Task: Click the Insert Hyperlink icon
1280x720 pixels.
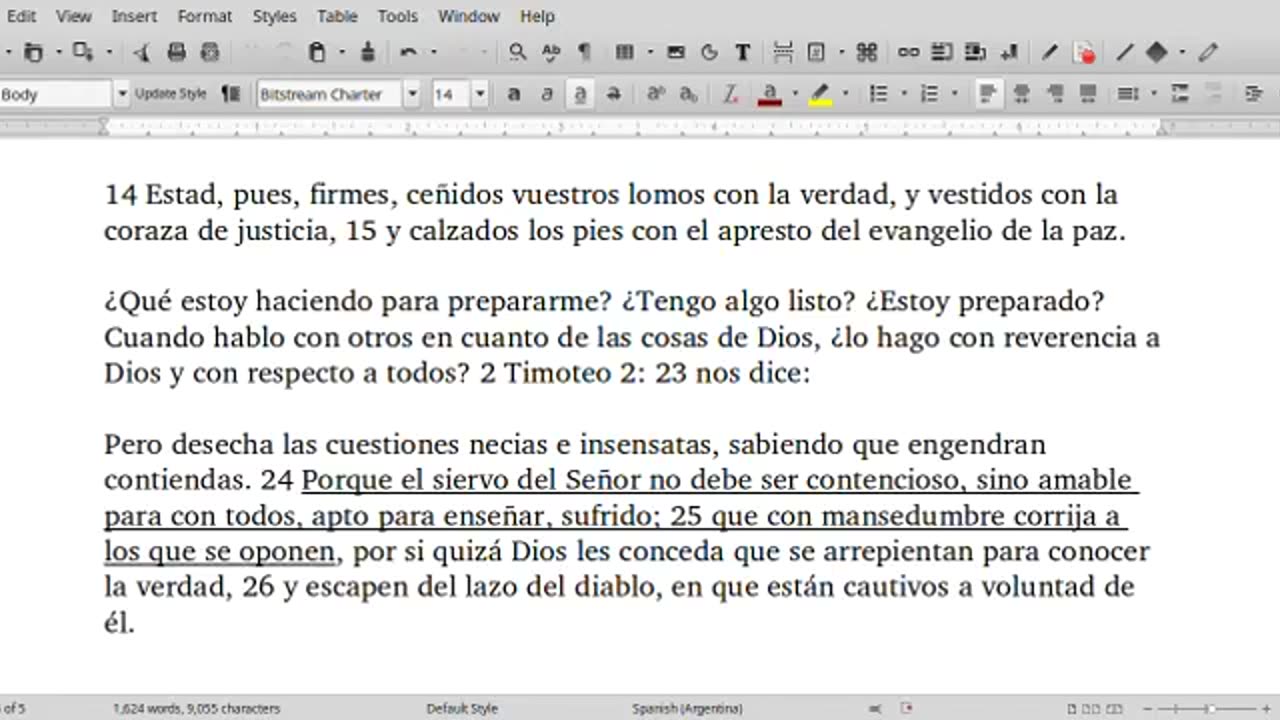Action: 908,53
